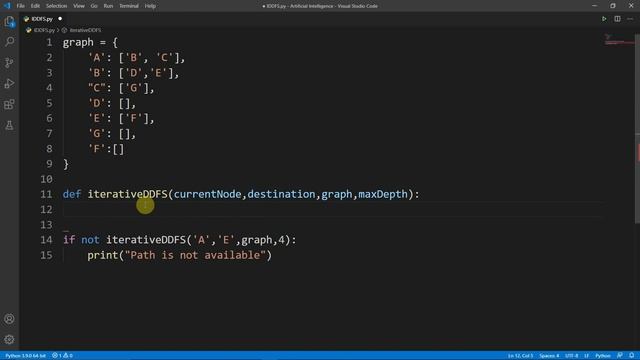Image resolution: width=640 pixels, height=360 pixels.
Task: Open the File menu
Action: (20, 6)
